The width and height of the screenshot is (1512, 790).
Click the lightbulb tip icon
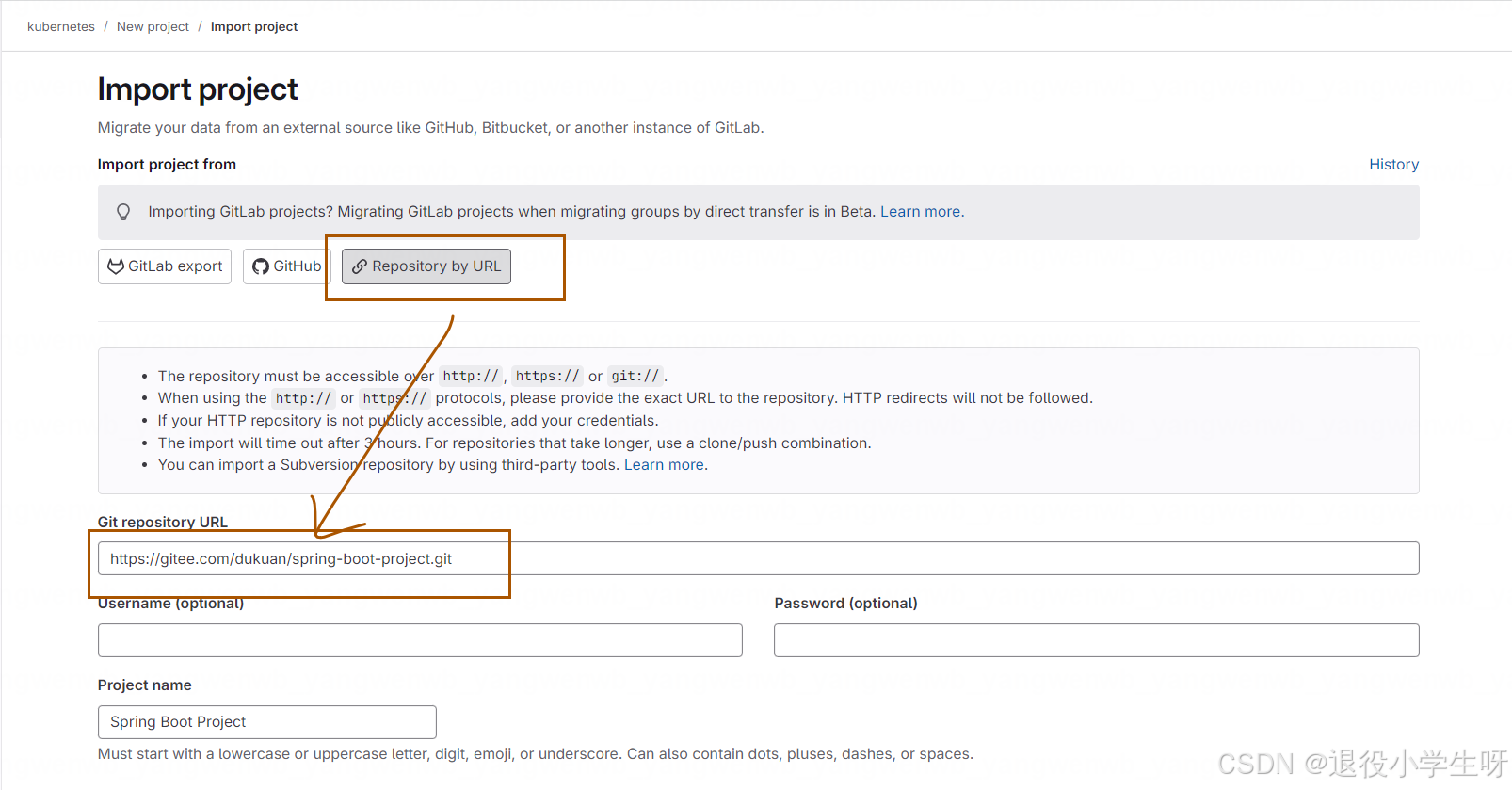coord(123,212)
